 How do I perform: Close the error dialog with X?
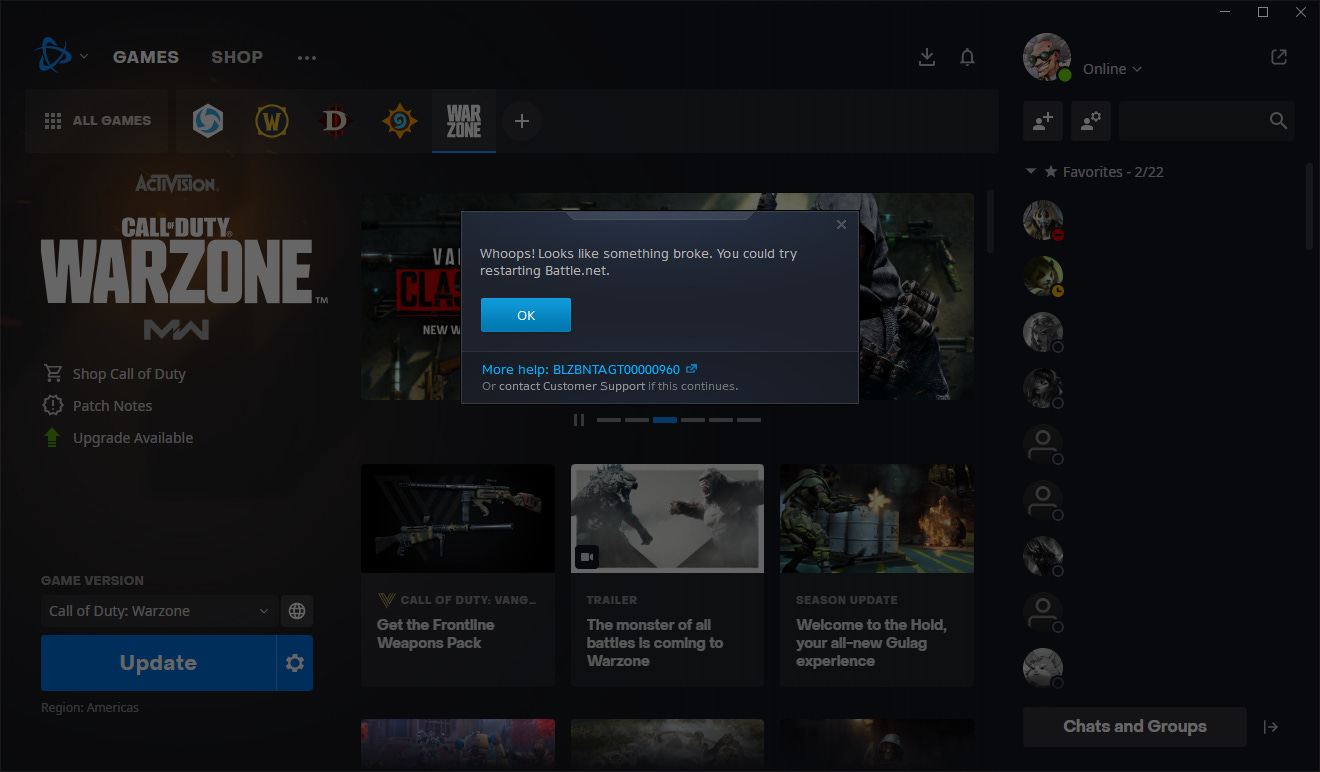pyautogui.click(x=841, y=225)
